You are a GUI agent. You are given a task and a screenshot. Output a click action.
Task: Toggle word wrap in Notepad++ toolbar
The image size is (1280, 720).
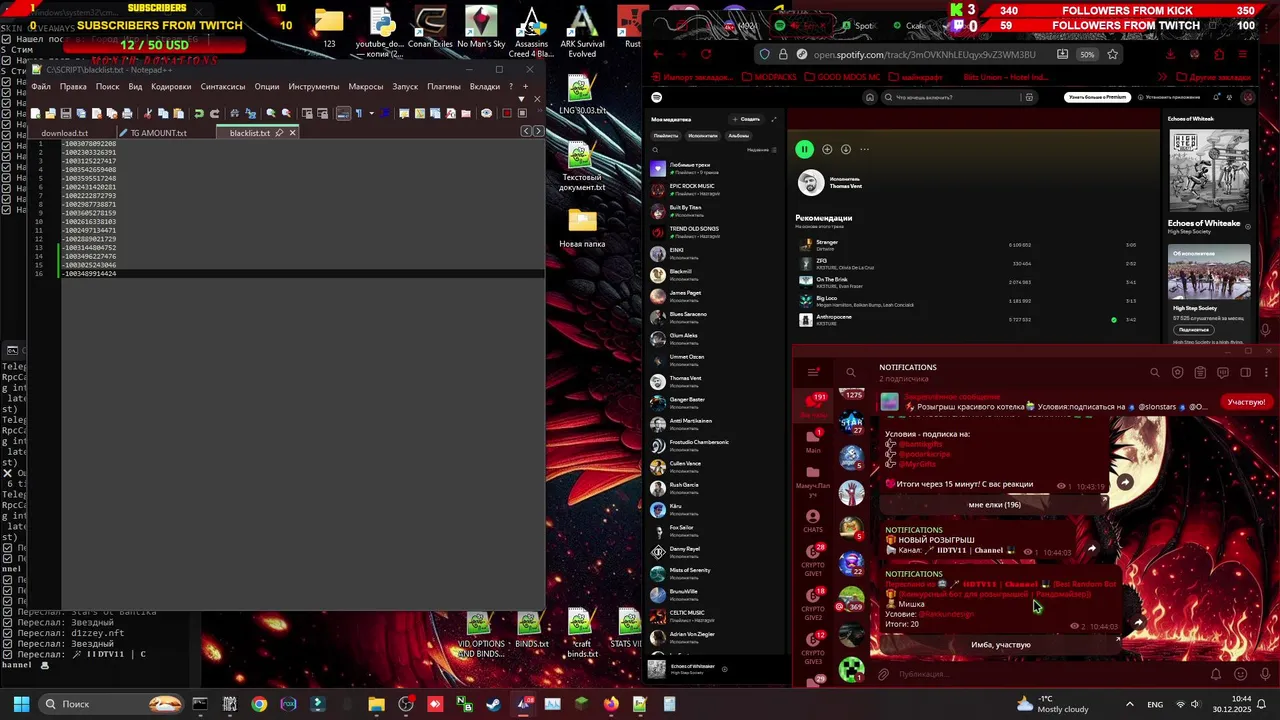343,113
